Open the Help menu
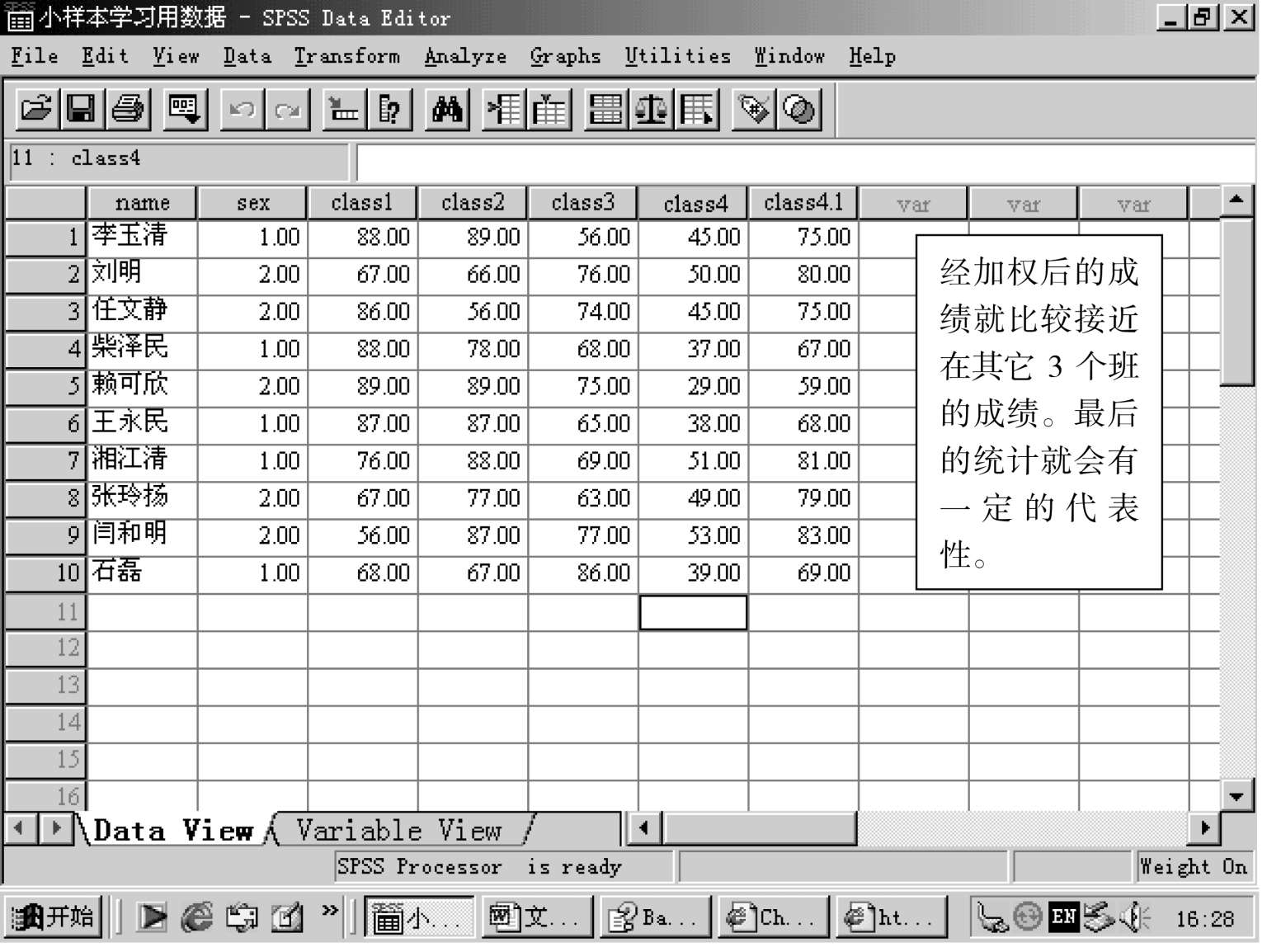Image resolution: width=1267 pixels, height=952 pixels. click(872, 56)
